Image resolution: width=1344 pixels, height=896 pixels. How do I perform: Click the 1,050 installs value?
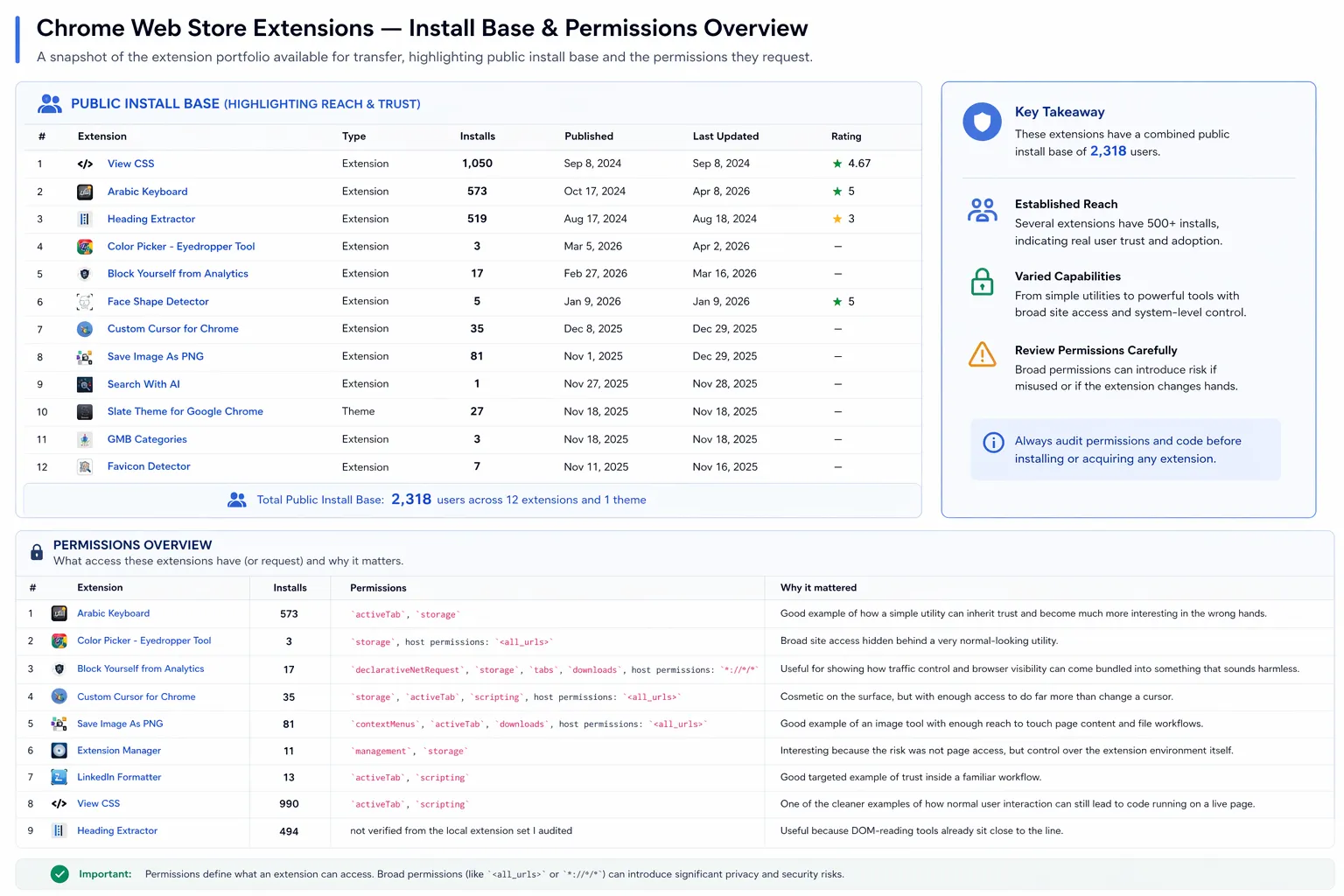pos(477,164)
